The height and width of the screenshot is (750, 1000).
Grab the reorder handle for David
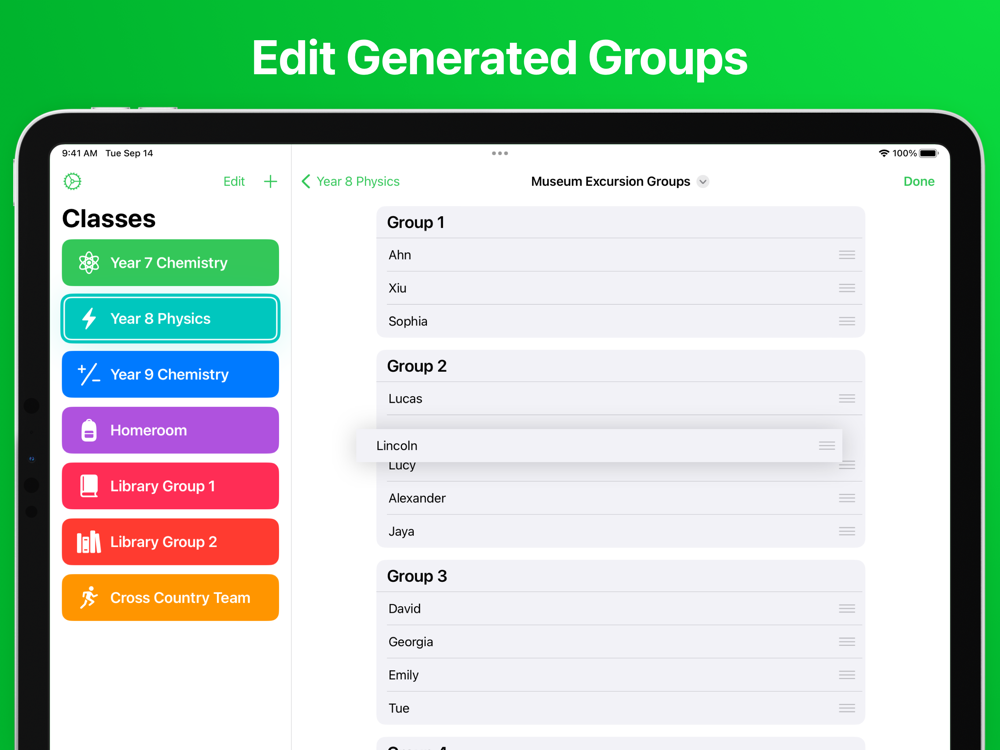[847, 609]
